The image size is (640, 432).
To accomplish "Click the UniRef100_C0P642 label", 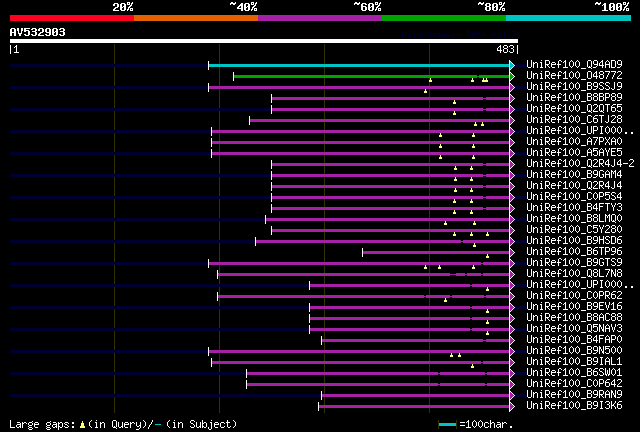I will click(574, 383).
